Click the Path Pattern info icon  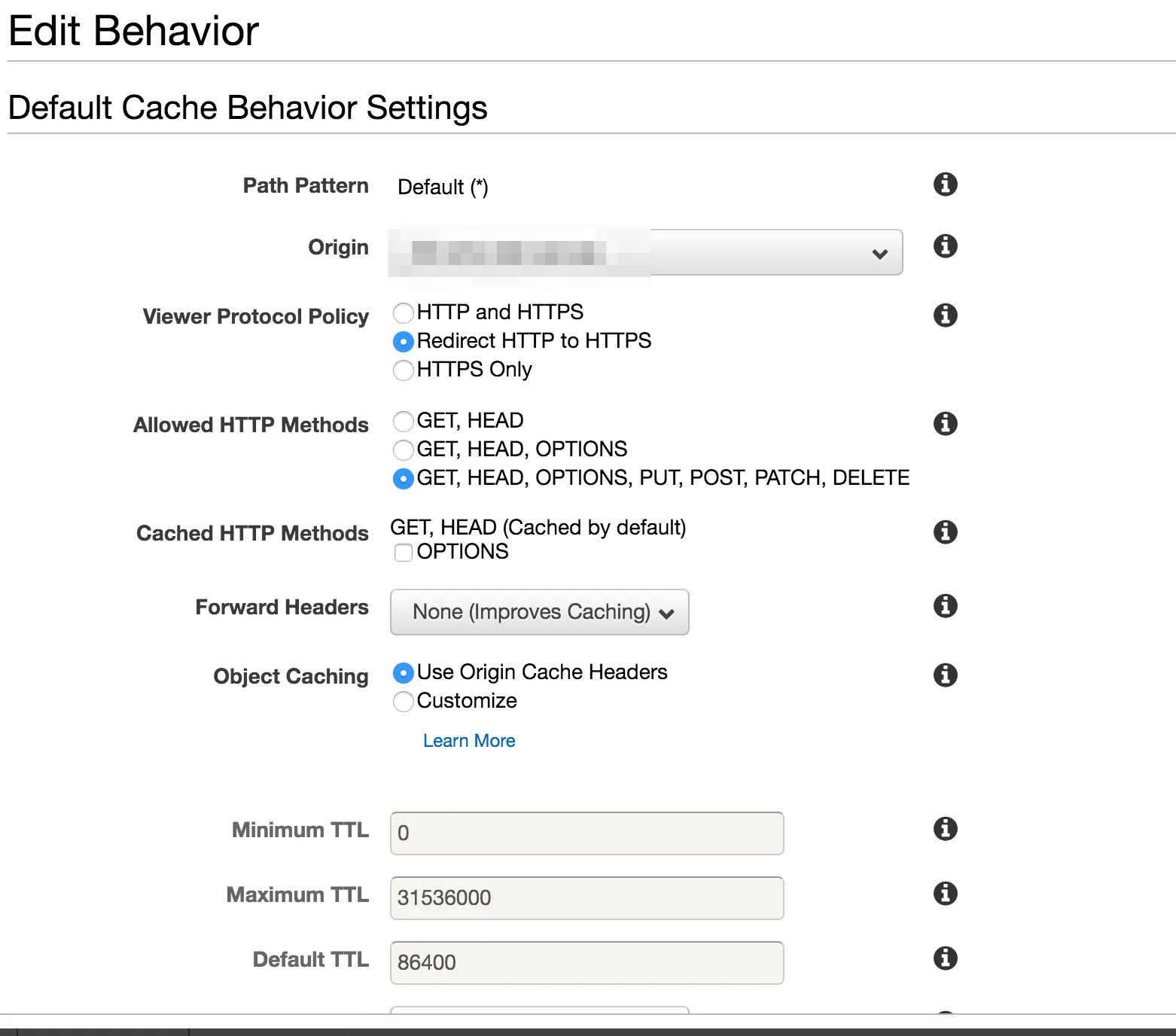945,184
